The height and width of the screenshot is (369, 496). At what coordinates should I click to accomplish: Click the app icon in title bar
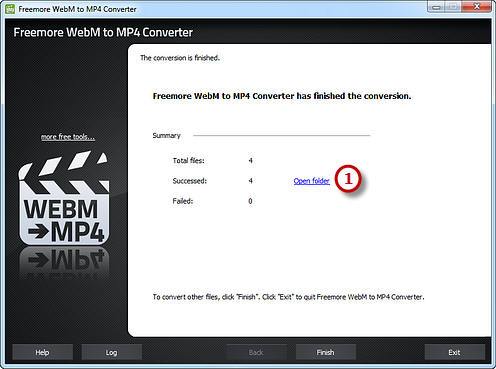10,9
